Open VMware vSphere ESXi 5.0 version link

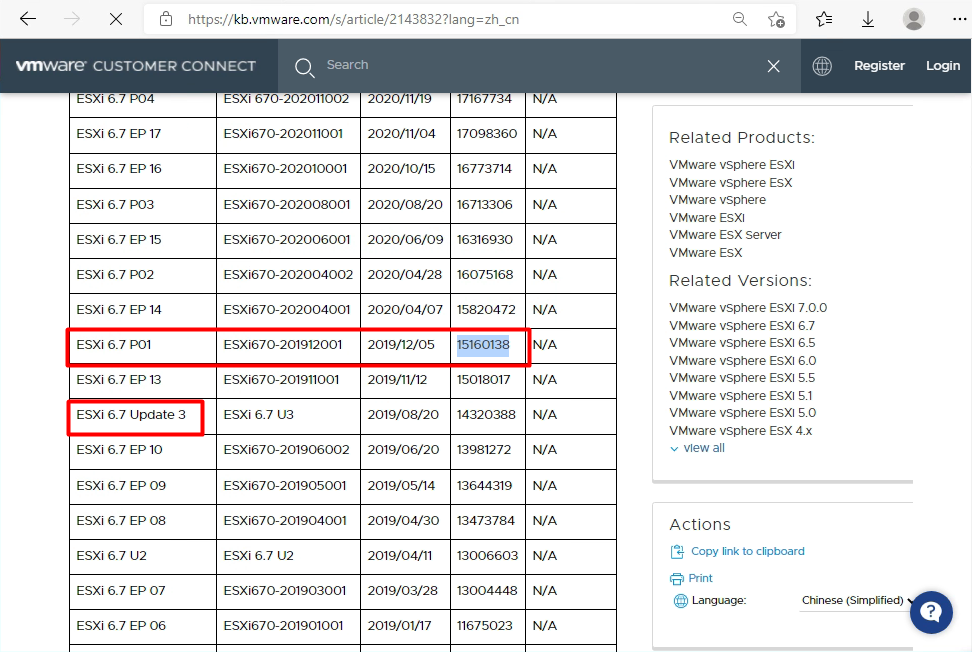click(743, 413)
